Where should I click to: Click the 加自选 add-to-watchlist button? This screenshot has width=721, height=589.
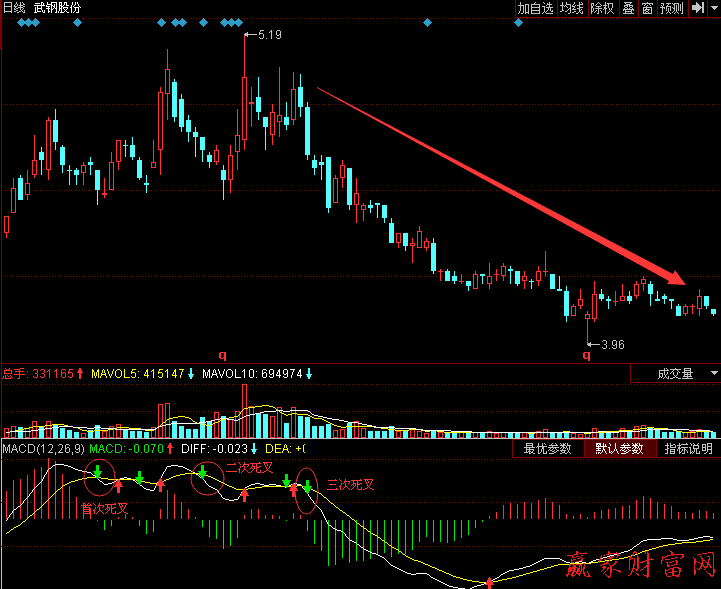pos(535,8)
